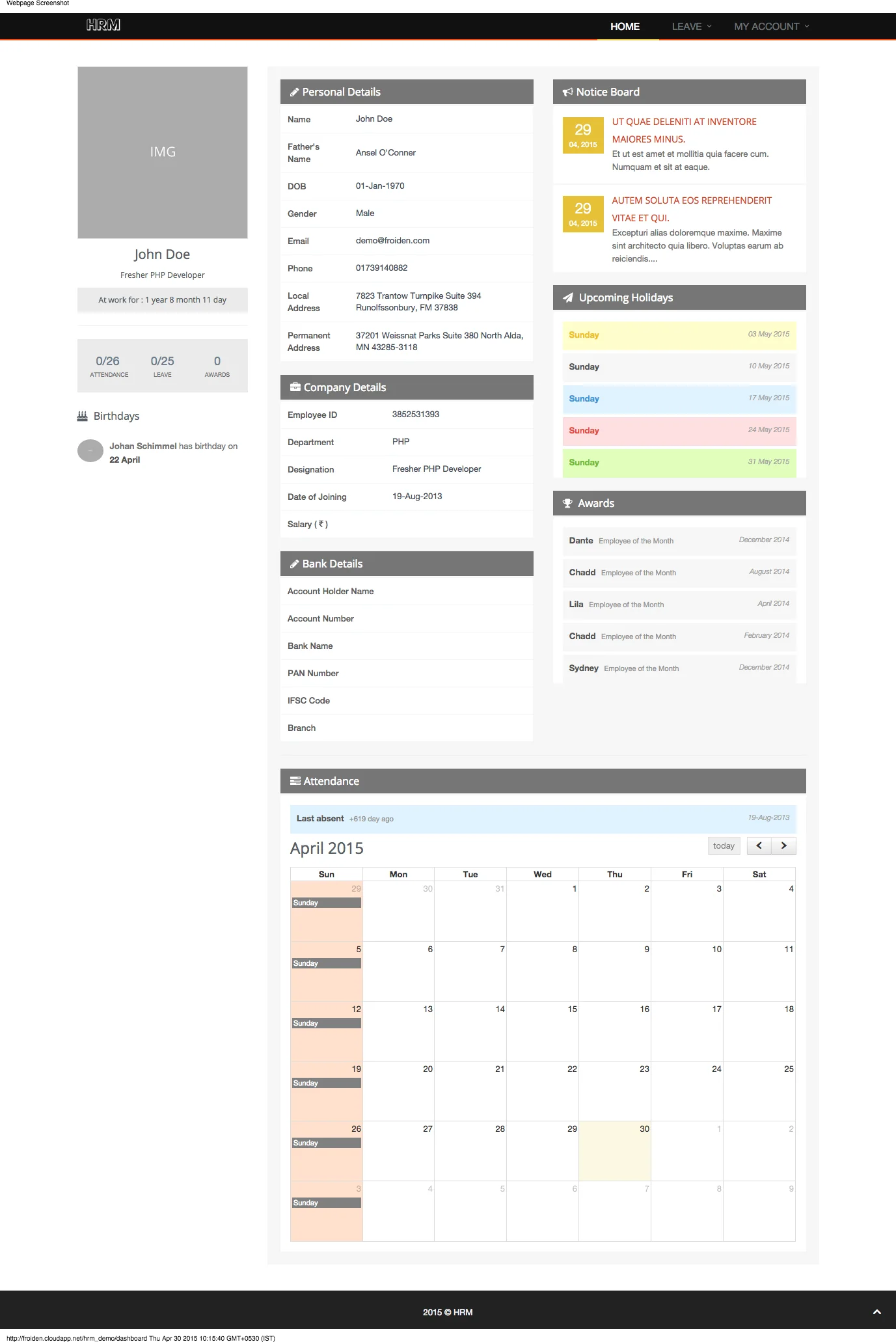
Task: Click the briefcase icon beside Company Details
Action: click(295, 387)
